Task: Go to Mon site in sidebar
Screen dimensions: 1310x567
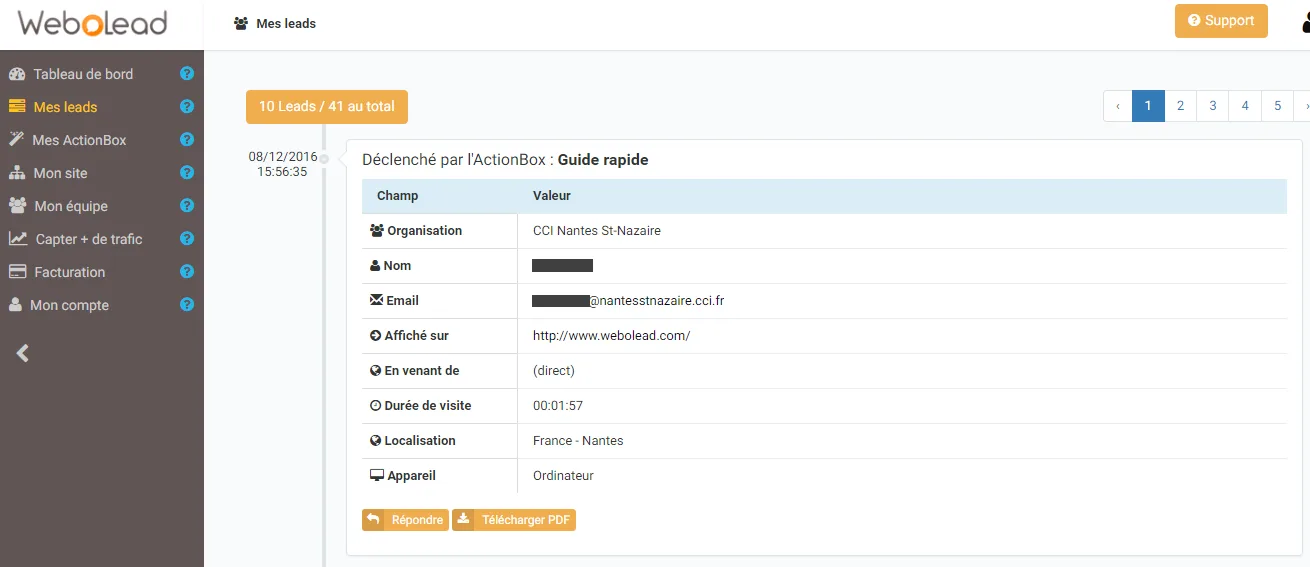Action: coord(60,173)
